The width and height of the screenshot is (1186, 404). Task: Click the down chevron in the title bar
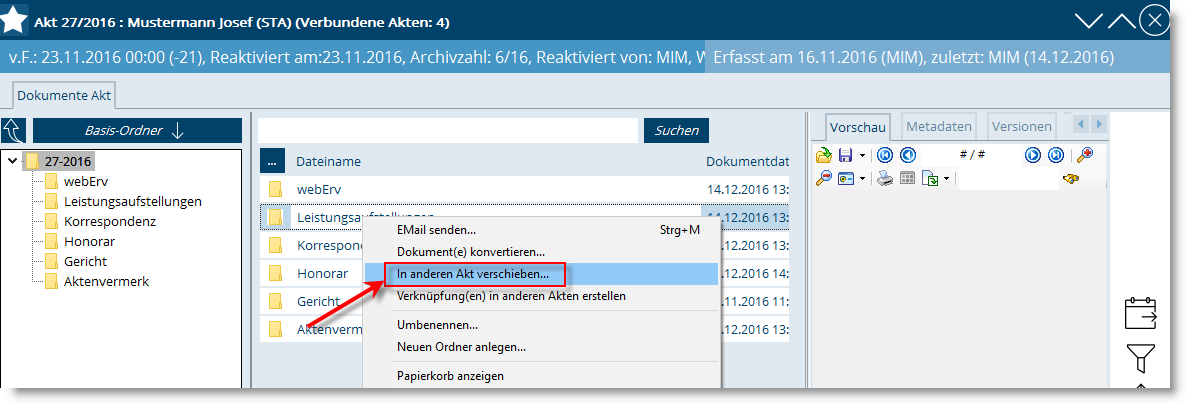[x=1089, y=20]
